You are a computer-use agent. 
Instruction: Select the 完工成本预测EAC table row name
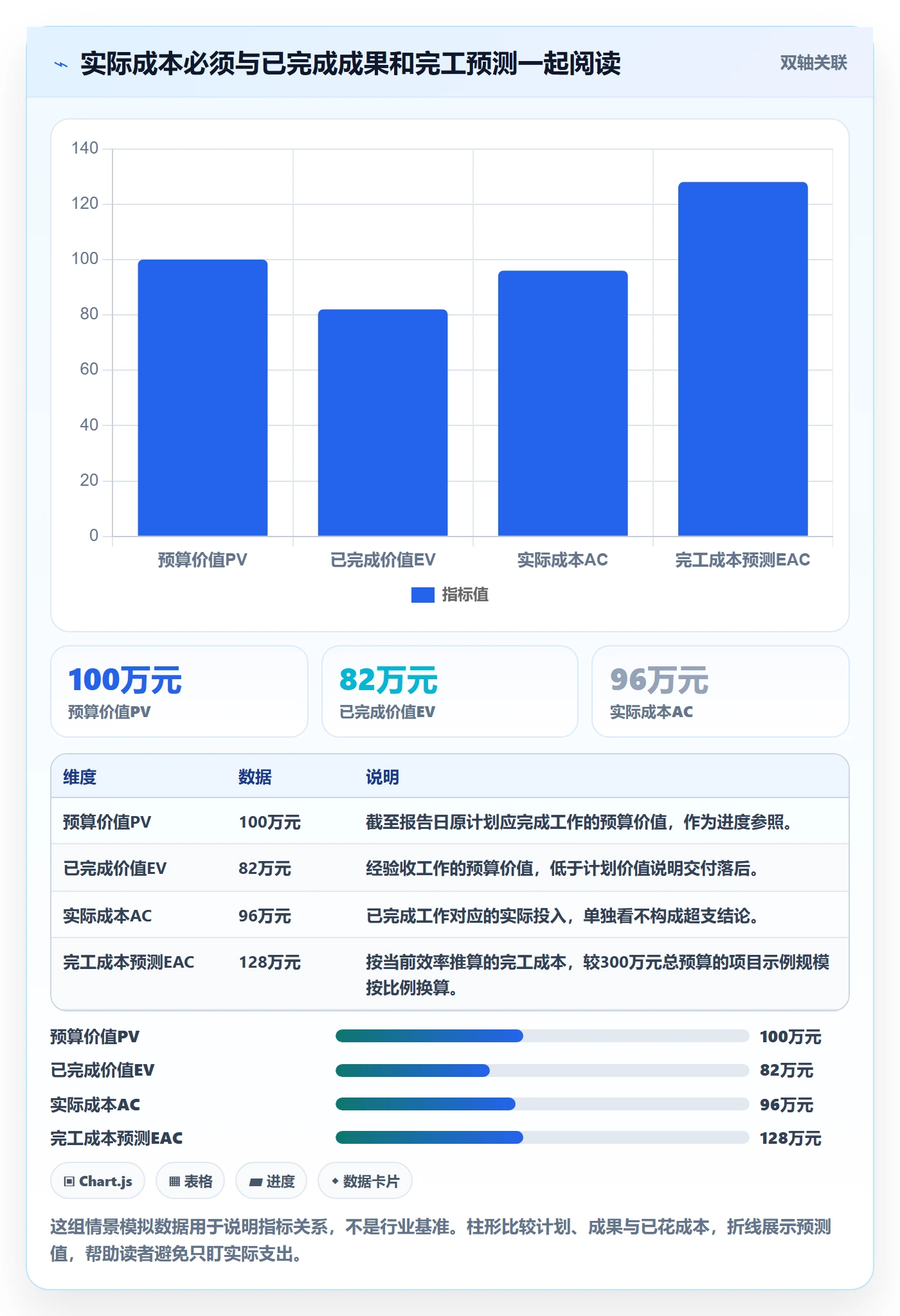[x=129, y=962]
